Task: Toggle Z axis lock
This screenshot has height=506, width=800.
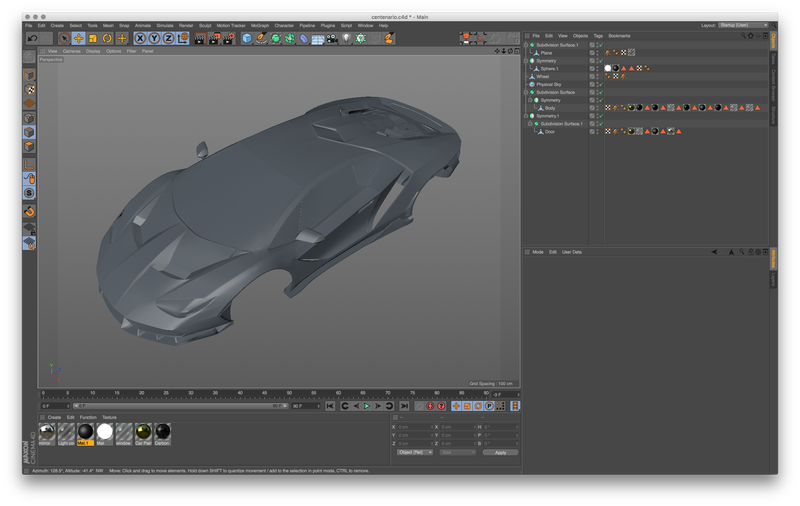Action: (x=168, y=38)
